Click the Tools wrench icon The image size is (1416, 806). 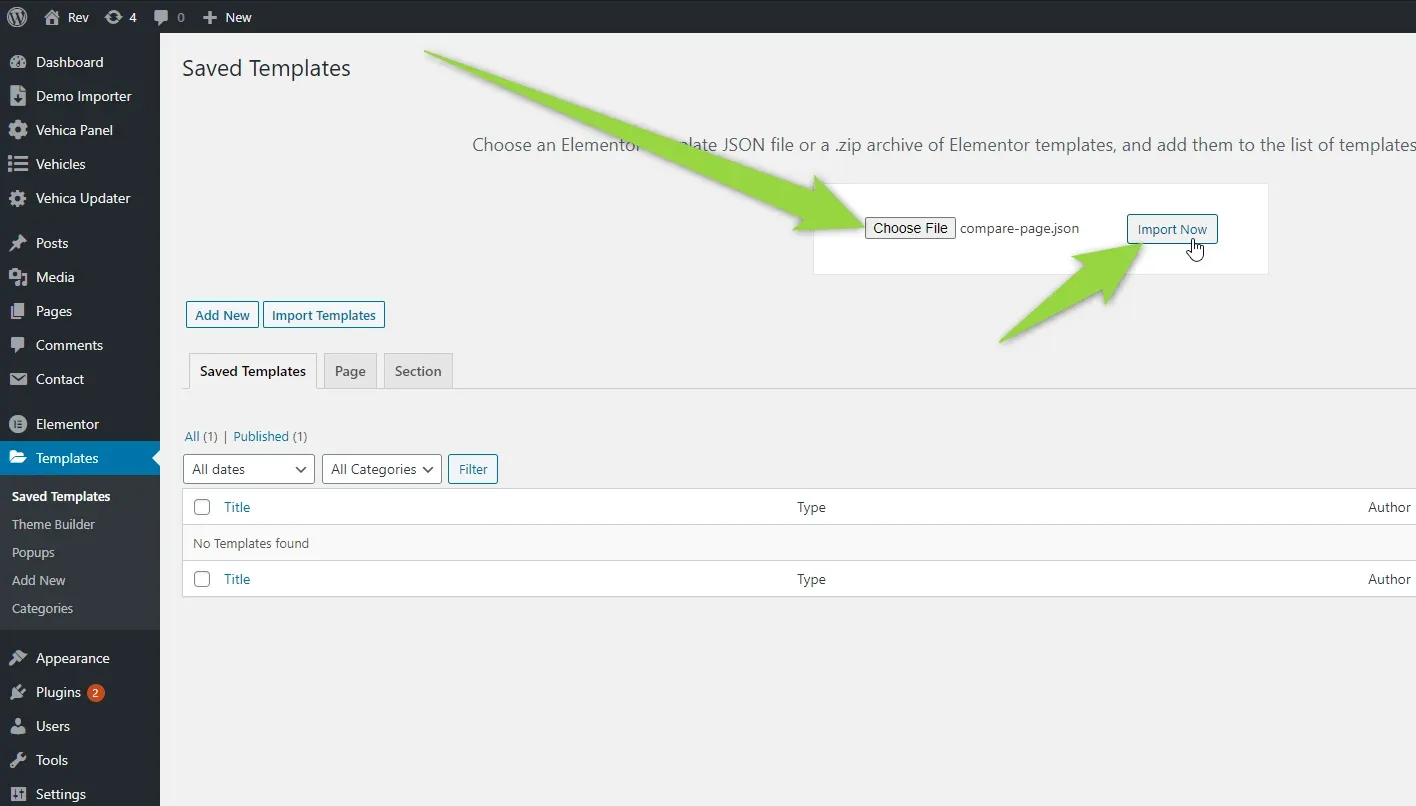click(18, 760)
